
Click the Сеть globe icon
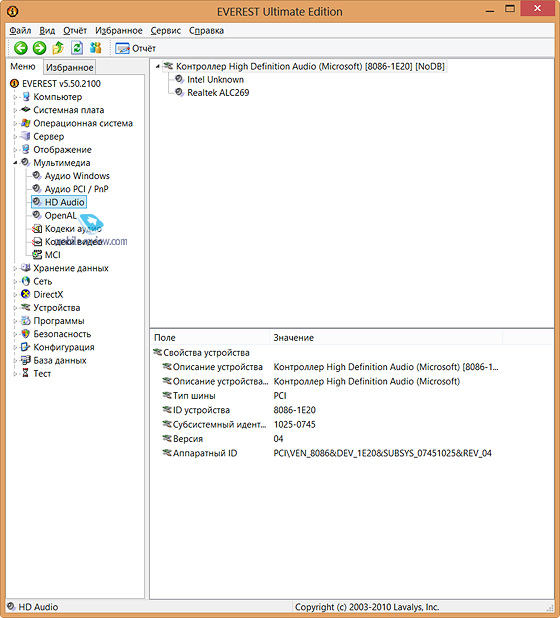(x=26, y=281)
